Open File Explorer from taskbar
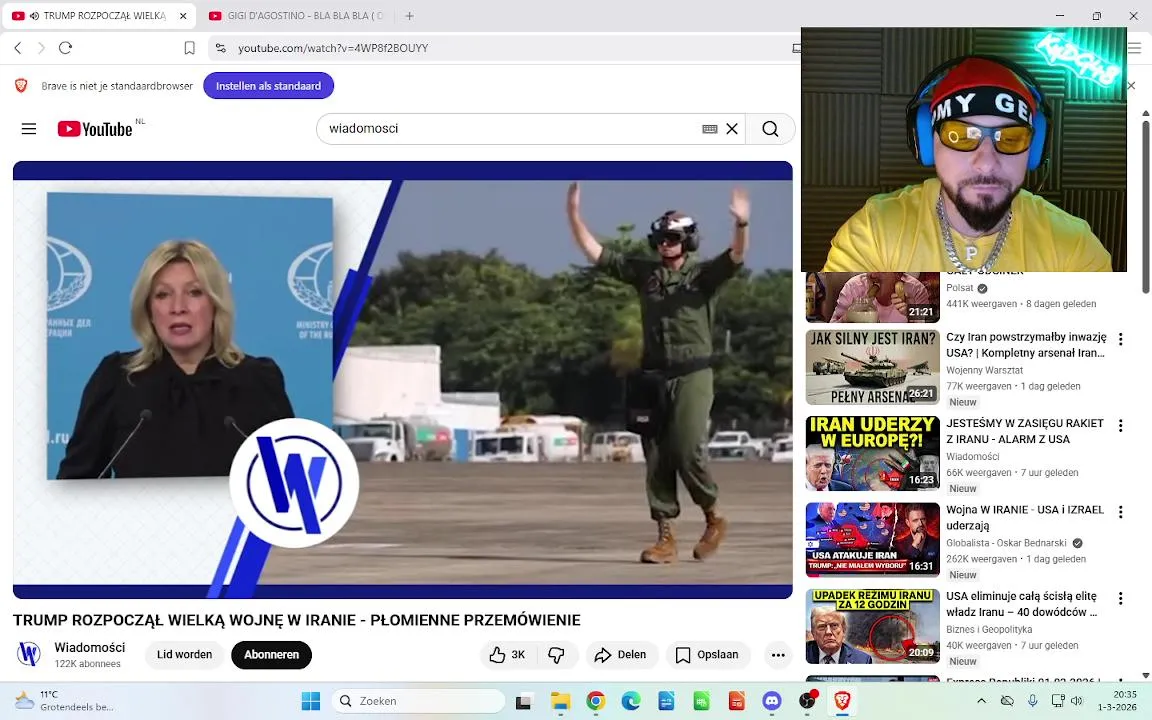The height and width of the screenshot is (720, 1152). tap(561, 701)
